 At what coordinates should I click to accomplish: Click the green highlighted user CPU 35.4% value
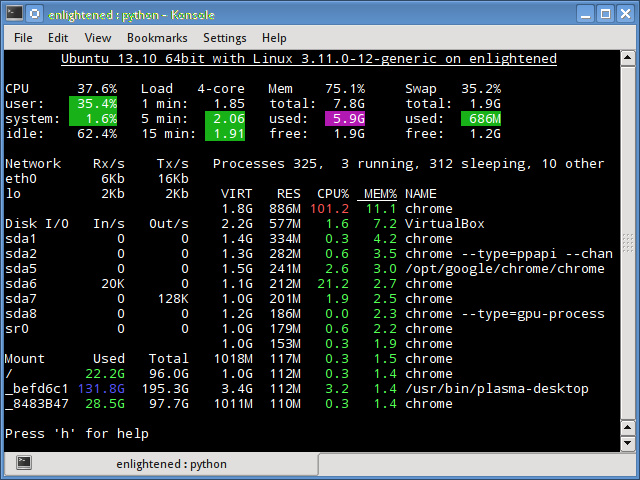coord(94,103)
